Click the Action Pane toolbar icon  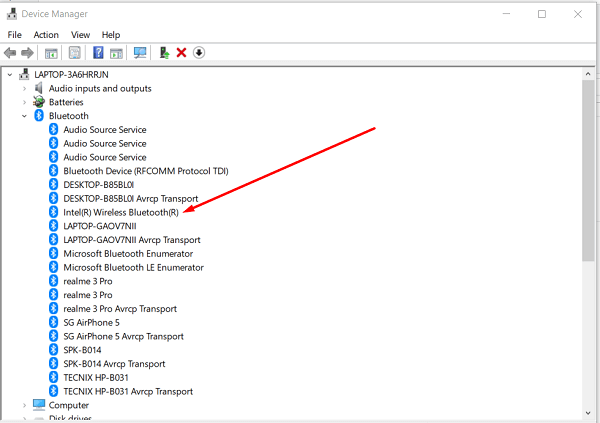coord(116,53)
